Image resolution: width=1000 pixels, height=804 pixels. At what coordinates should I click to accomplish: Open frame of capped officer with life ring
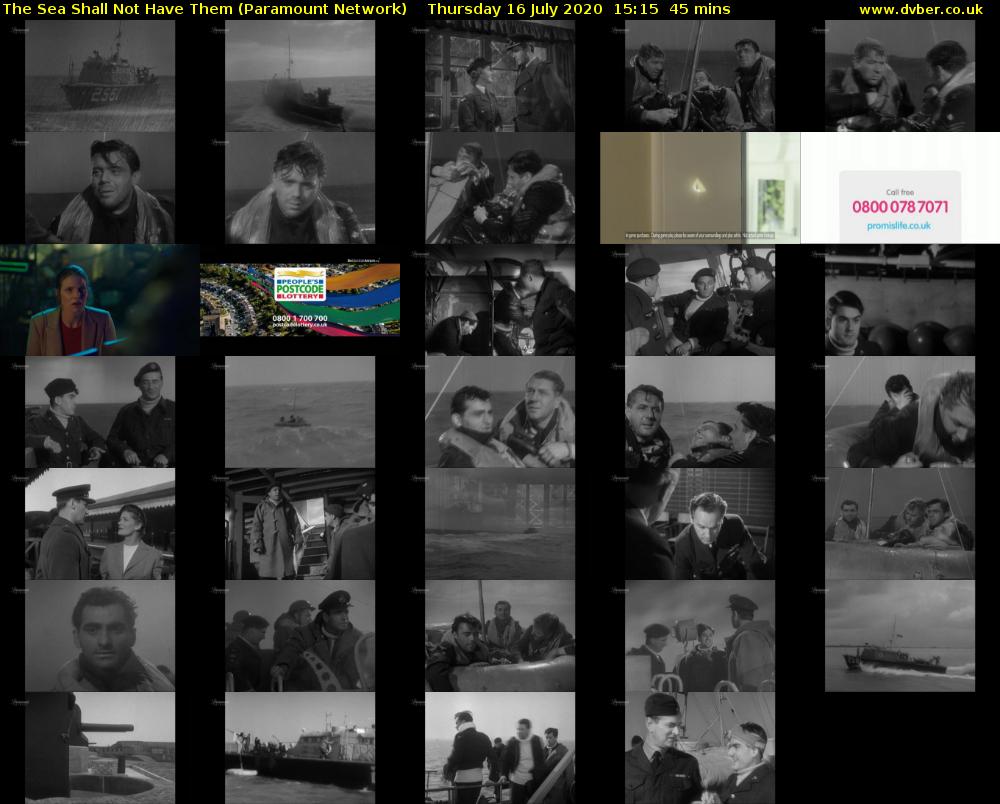tap(300, 636)
